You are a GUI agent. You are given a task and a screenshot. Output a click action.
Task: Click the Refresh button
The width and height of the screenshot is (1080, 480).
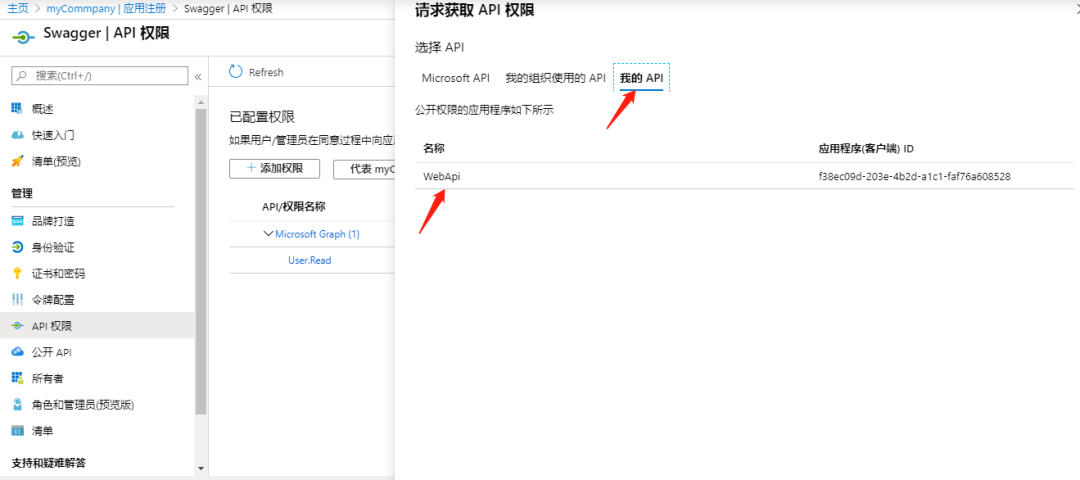click(256, 72)
